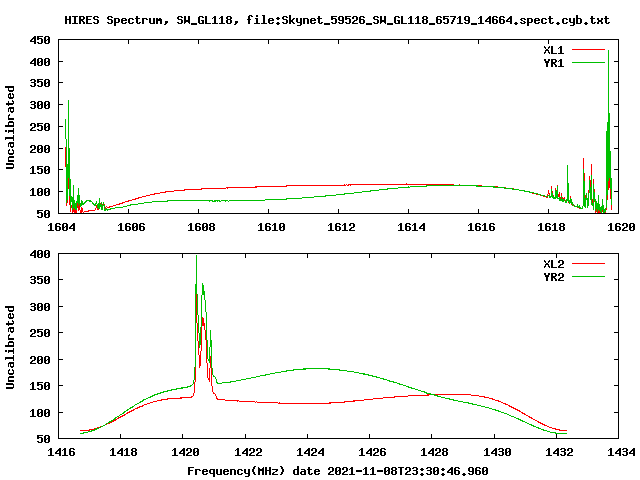Screen dimensions: 640x480
Task: Click the 1434 x-axis tick label
Action: click(621, 452)
